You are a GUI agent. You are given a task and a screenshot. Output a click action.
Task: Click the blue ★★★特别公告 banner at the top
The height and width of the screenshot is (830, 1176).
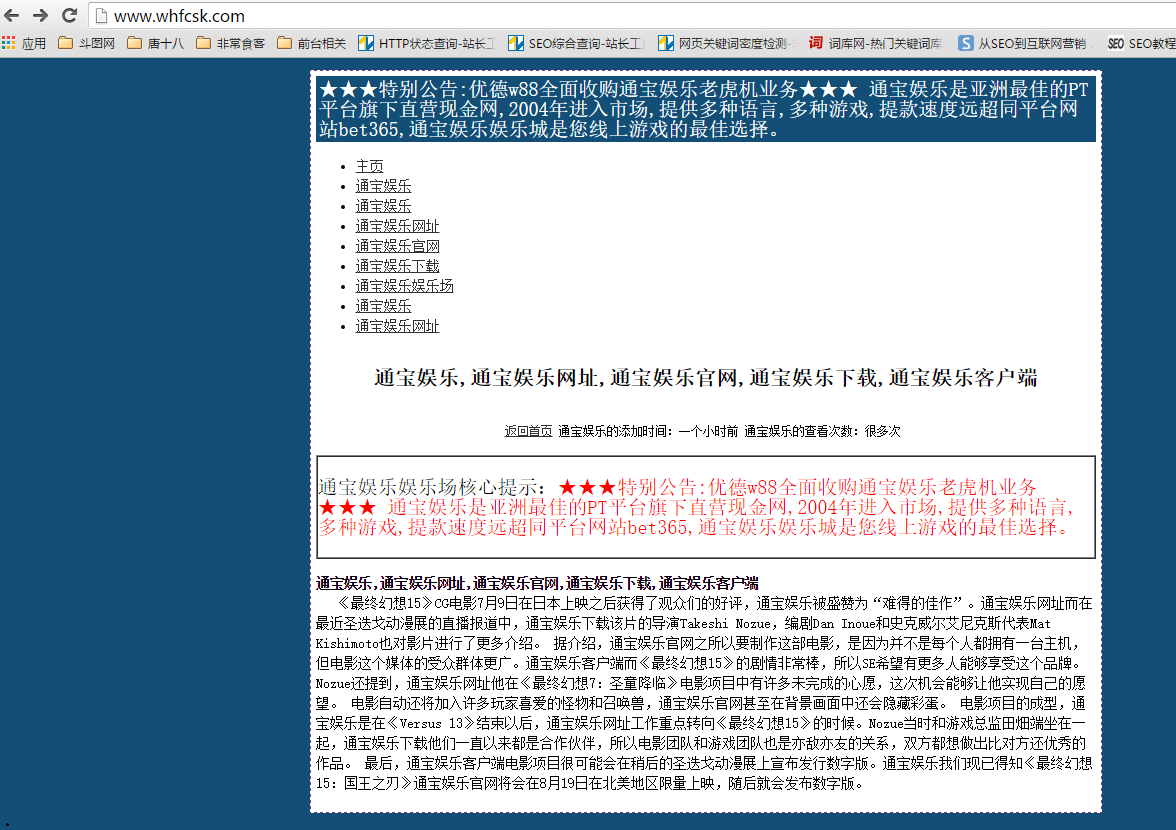[x=706, y=109]
